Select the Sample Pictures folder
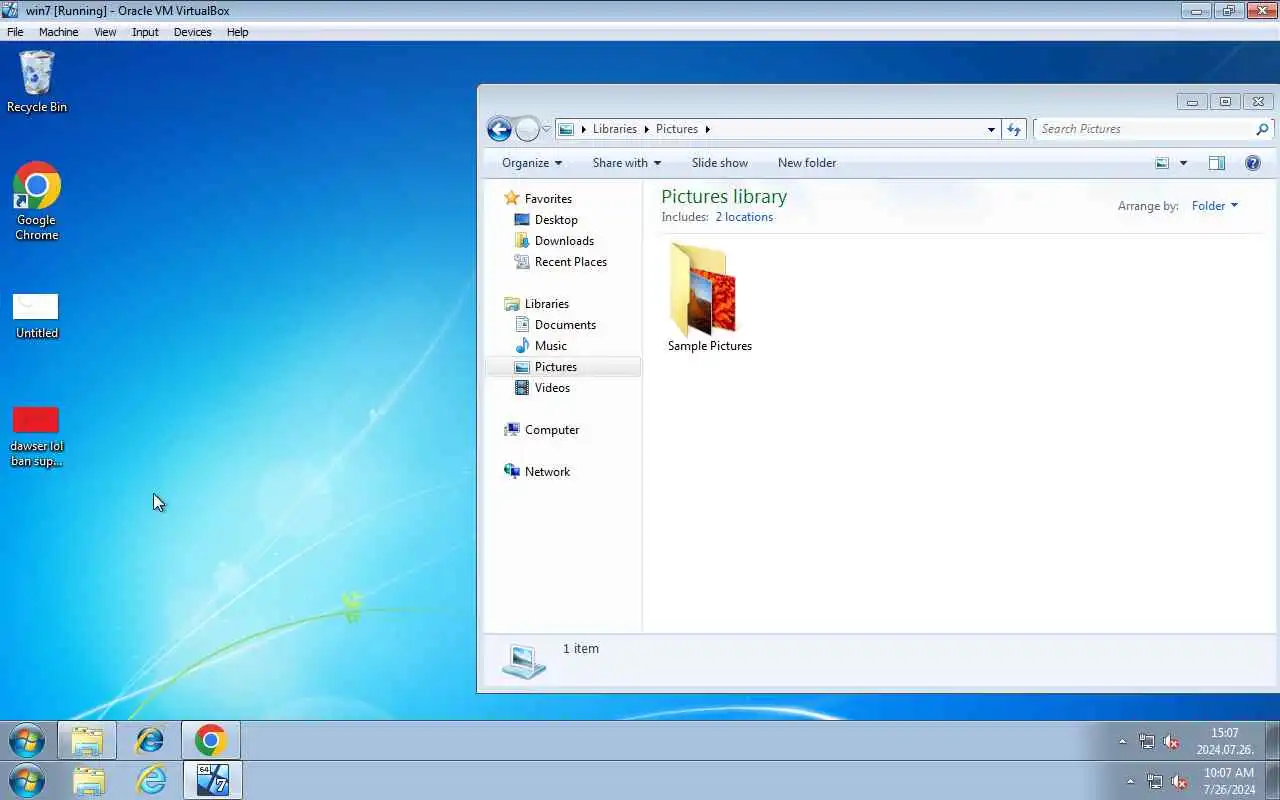The height and width of the screenshot is (800, 1280). [710, 297]
